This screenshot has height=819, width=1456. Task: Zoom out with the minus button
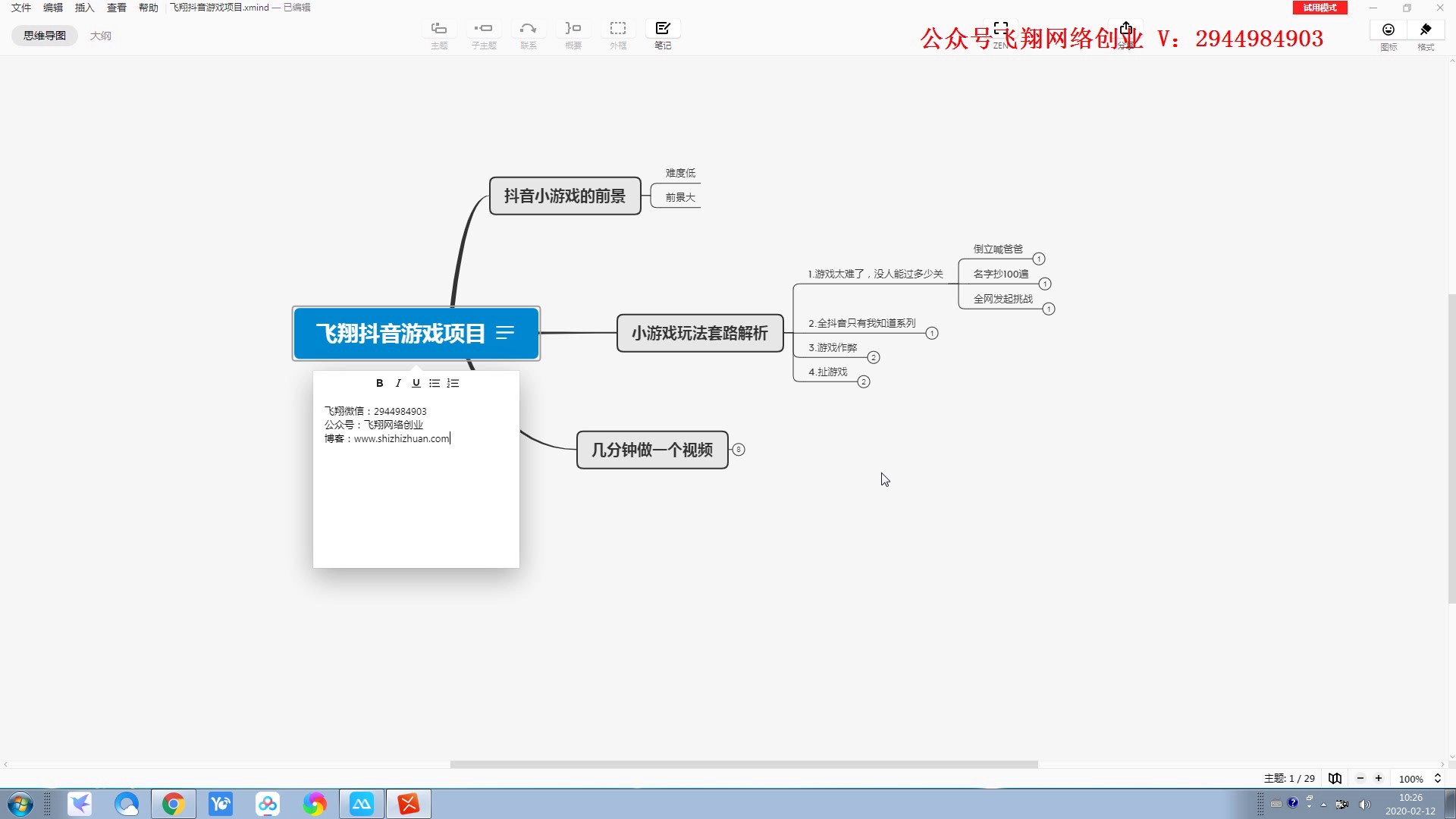[x=1360, y=778]
